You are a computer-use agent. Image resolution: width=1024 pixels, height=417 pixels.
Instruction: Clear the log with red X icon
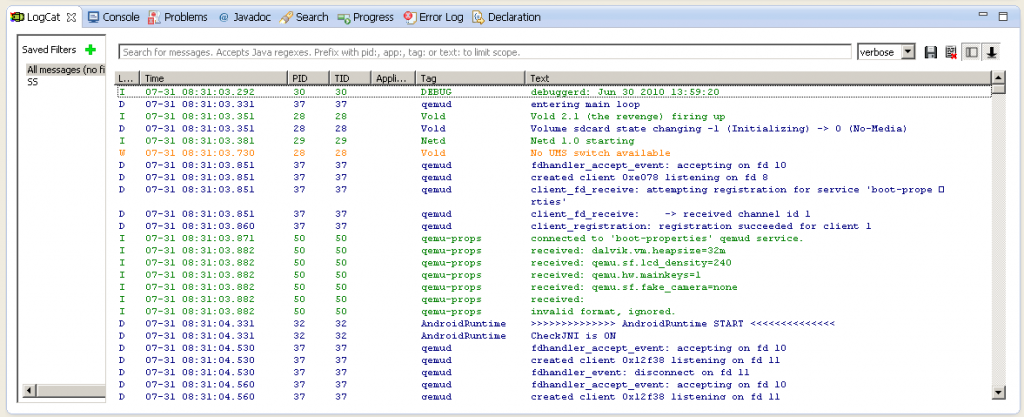951,52
